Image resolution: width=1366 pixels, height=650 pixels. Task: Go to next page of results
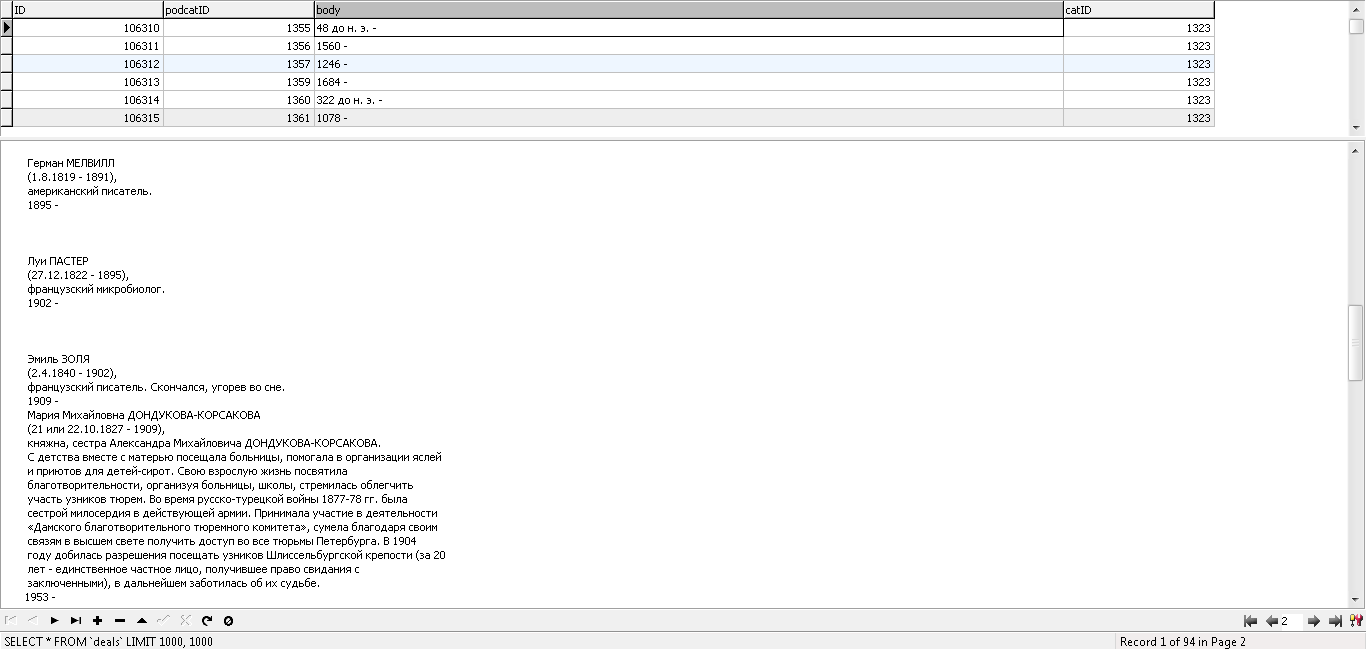click(x=1314, y=621)
